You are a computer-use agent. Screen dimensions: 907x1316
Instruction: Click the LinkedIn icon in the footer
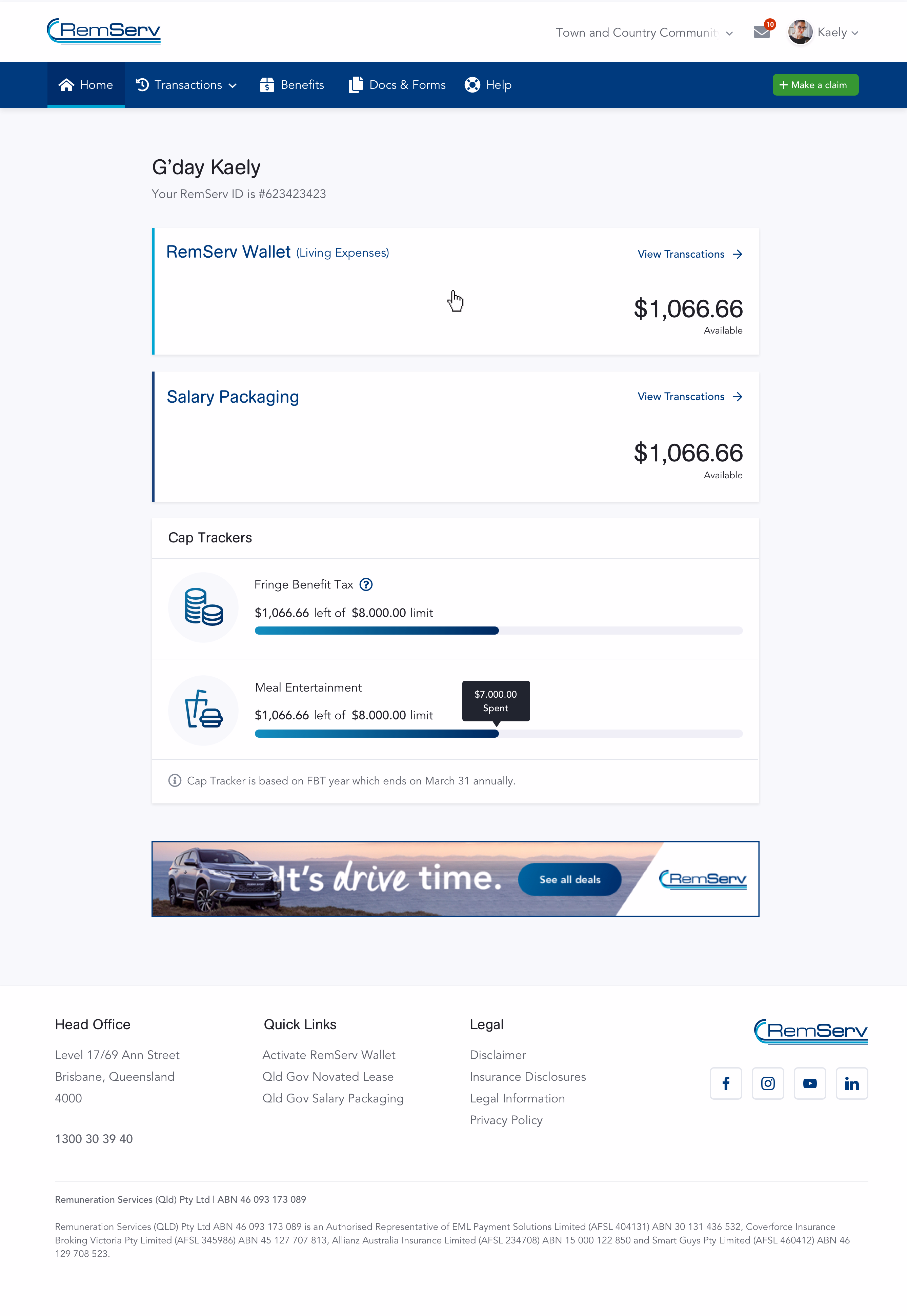click(852, 1083)
